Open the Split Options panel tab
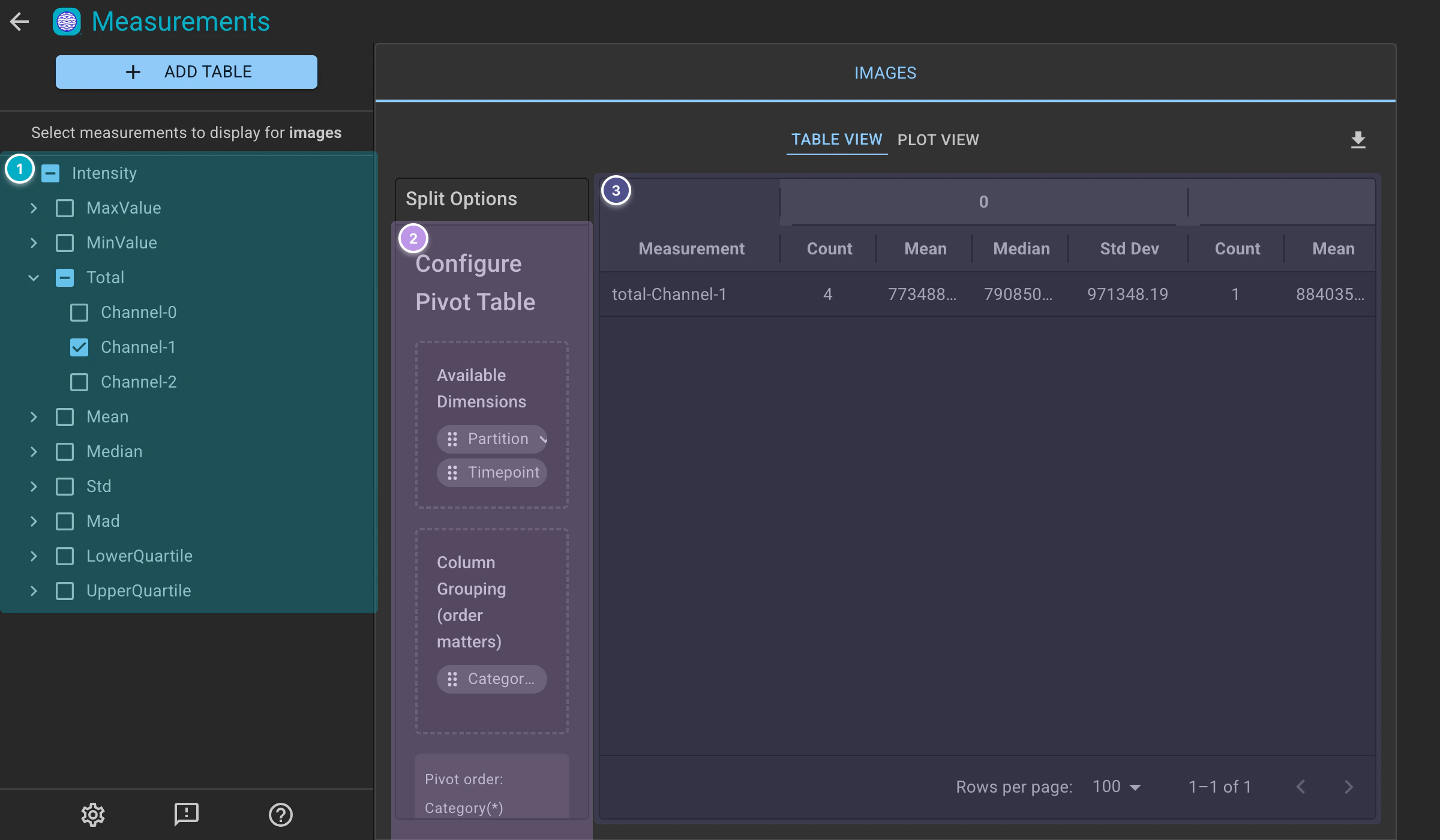The width and height of the screenshot is (1440, 840). pos(491,199)
